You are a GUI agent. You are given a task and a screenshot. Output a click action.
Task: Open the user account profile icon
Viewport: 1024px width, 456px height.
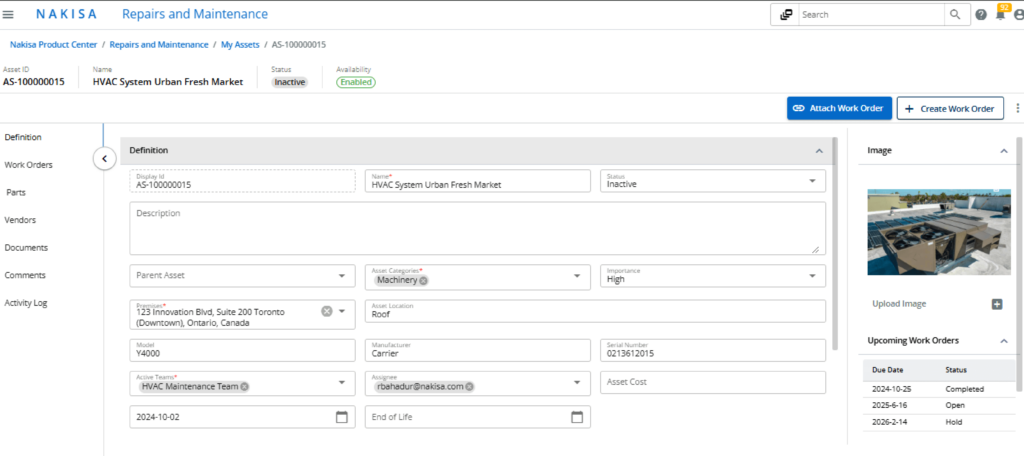[x=1017, y=15]
